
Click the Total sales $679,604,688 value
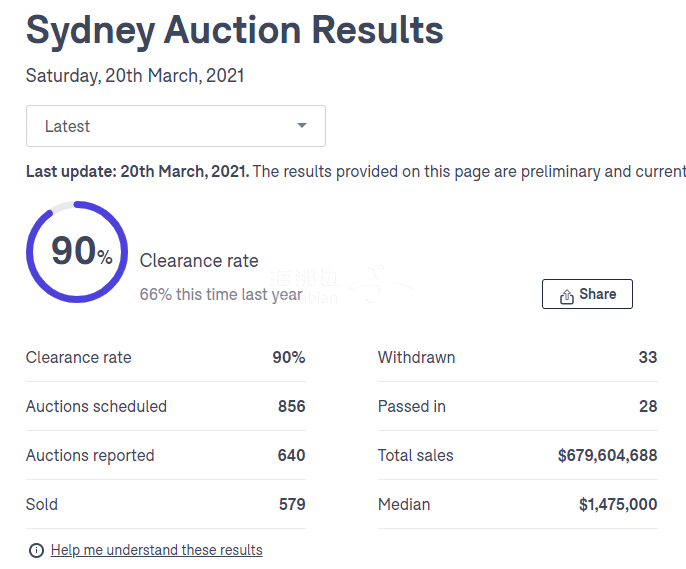pyautogui.click(x=607, y=455)
